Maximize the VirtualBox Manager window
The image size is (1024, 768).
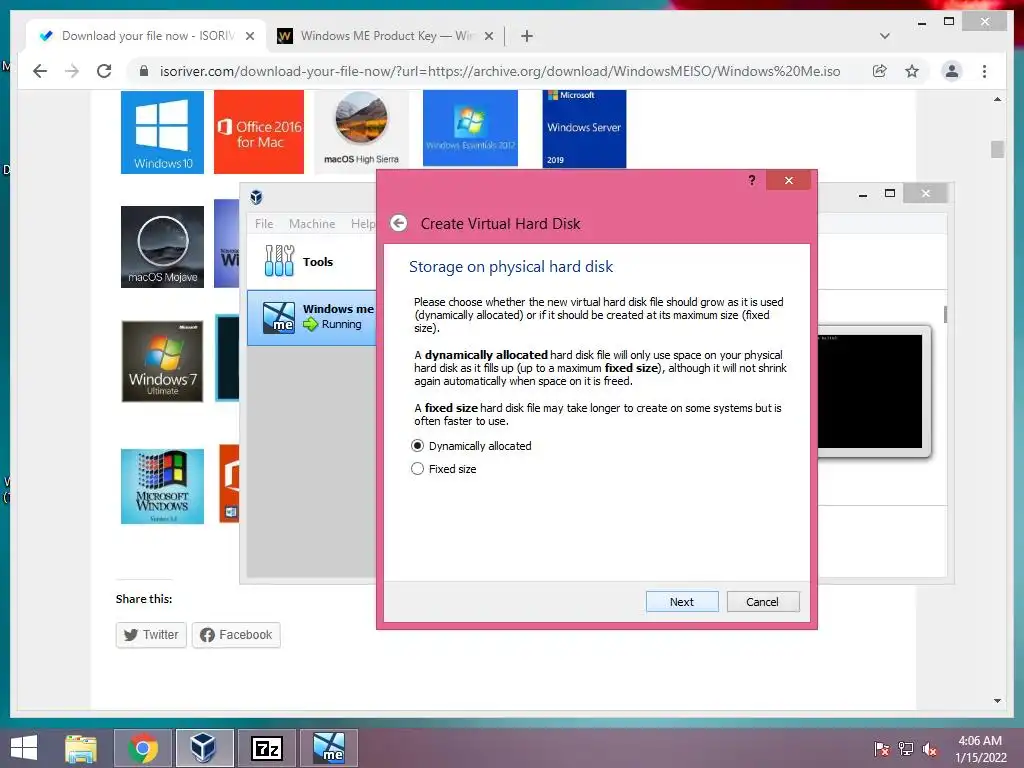[889, 193]
